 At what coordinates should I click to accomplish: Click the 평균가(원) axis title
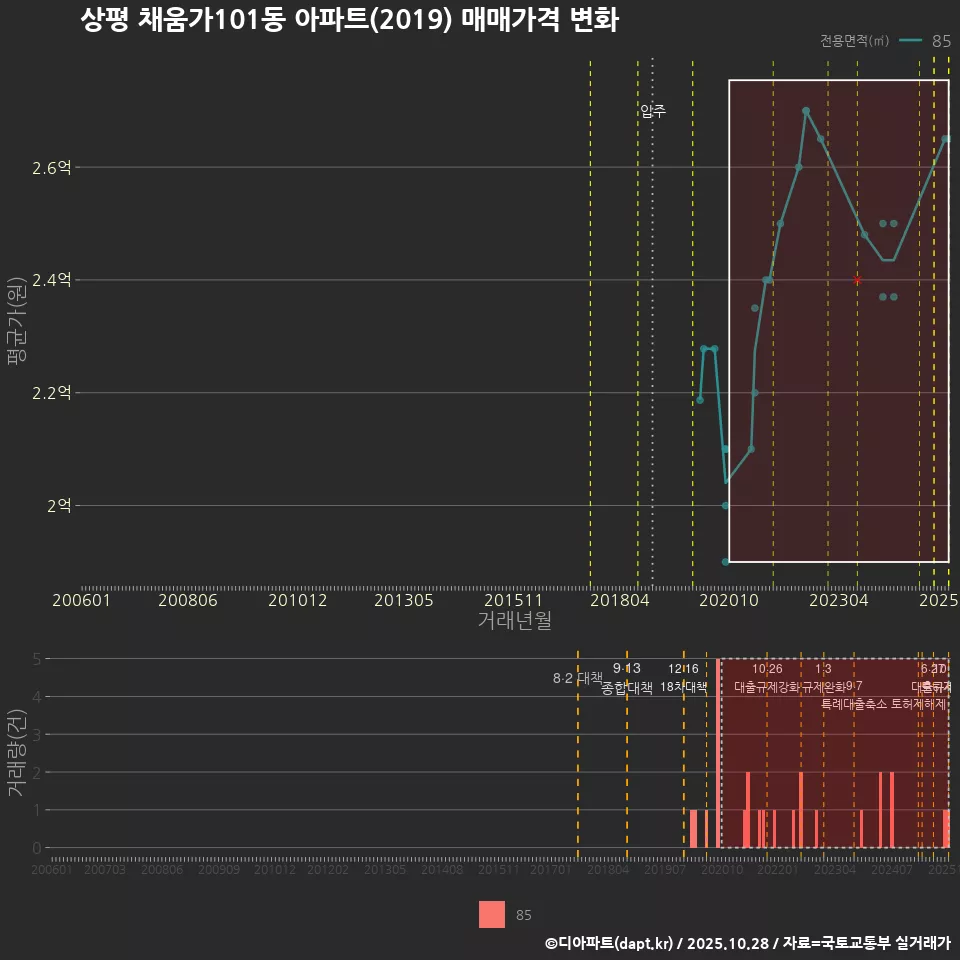[18, 320]
